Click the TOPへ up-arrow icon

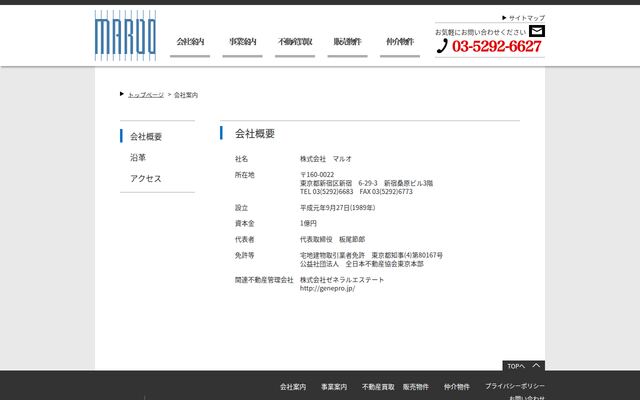[536, 366]
